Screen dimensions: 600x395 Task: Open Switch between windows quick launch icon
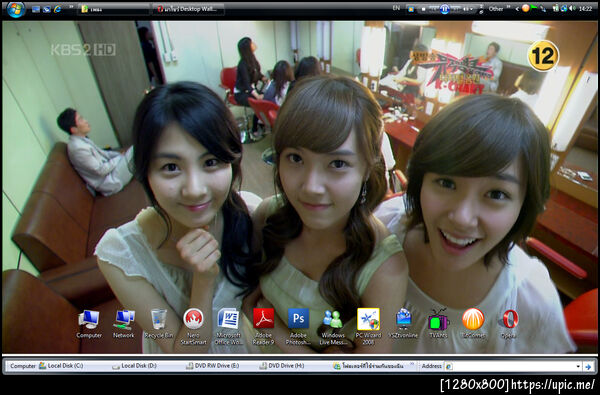(47, 9)
